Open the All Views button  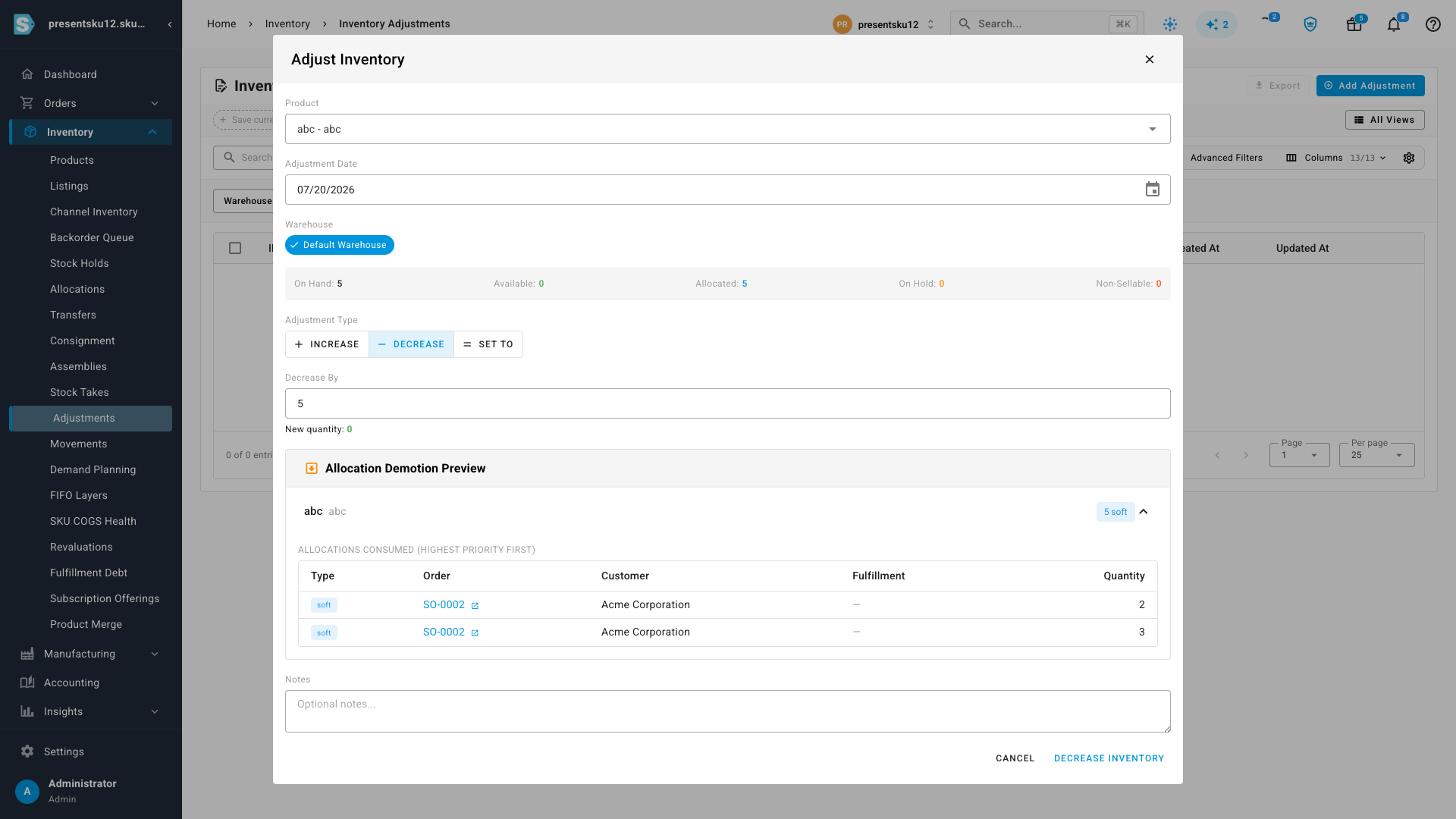tap(1385, 120)
